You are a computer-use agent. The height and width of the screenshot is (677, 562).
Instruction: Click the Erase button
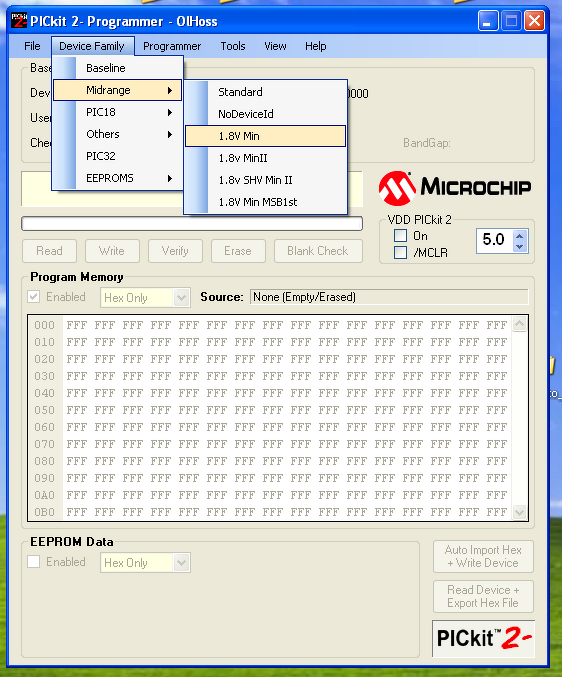coord(238,251)
